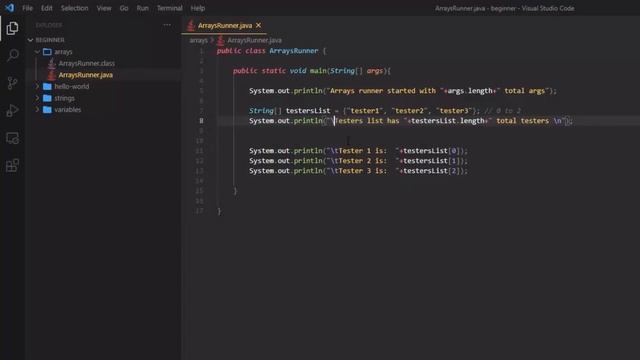Viewport: 640px width, 360px height.
Task: Click 'main' method name in code
Action: [x=318, y=71]
